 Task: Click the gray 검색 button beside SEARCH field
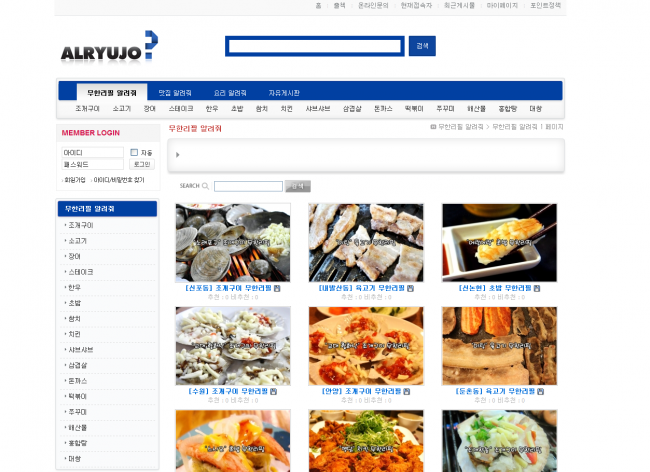click(x=298, y=186)
